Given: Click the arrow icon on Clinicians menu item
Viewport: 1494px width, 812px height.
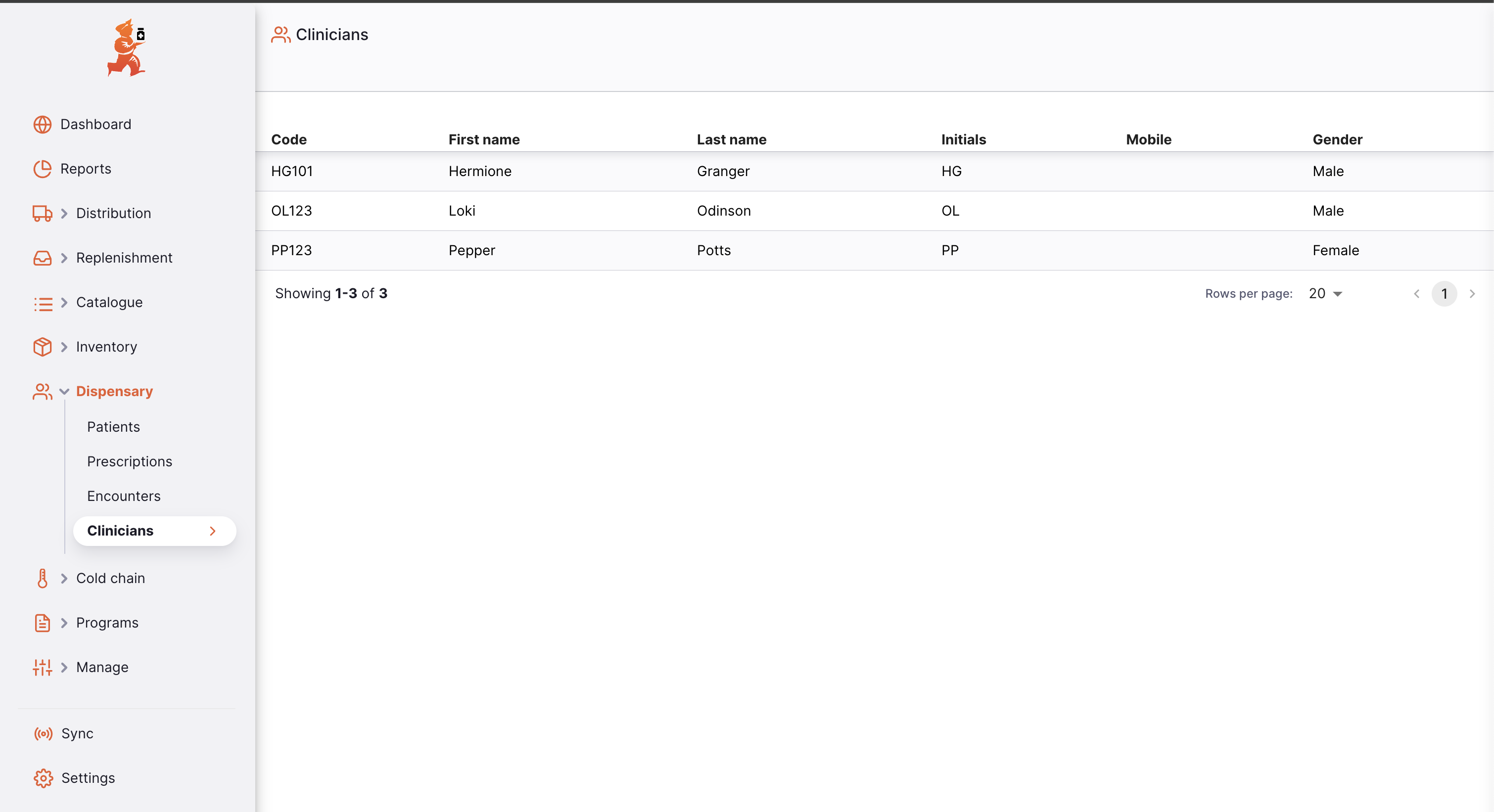Looking at the screenshot, I should [213, 531].
